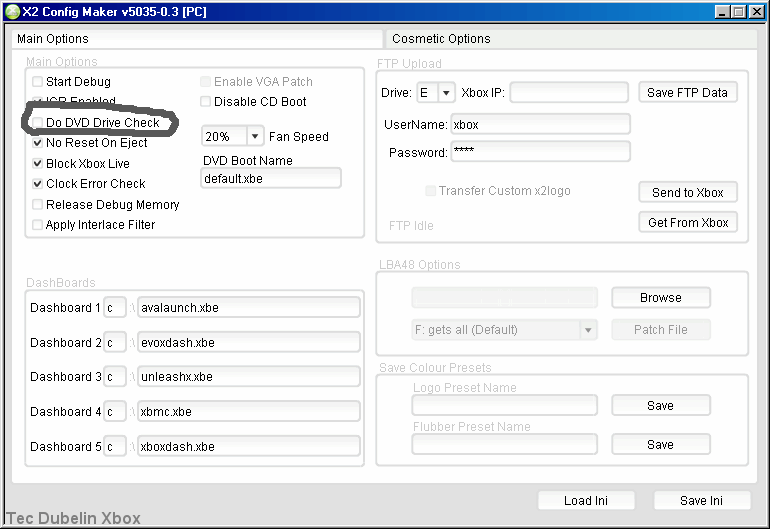The image size is (770, 529).
Task: Click the Save Ini button
Action: click(x=701, y=500)
